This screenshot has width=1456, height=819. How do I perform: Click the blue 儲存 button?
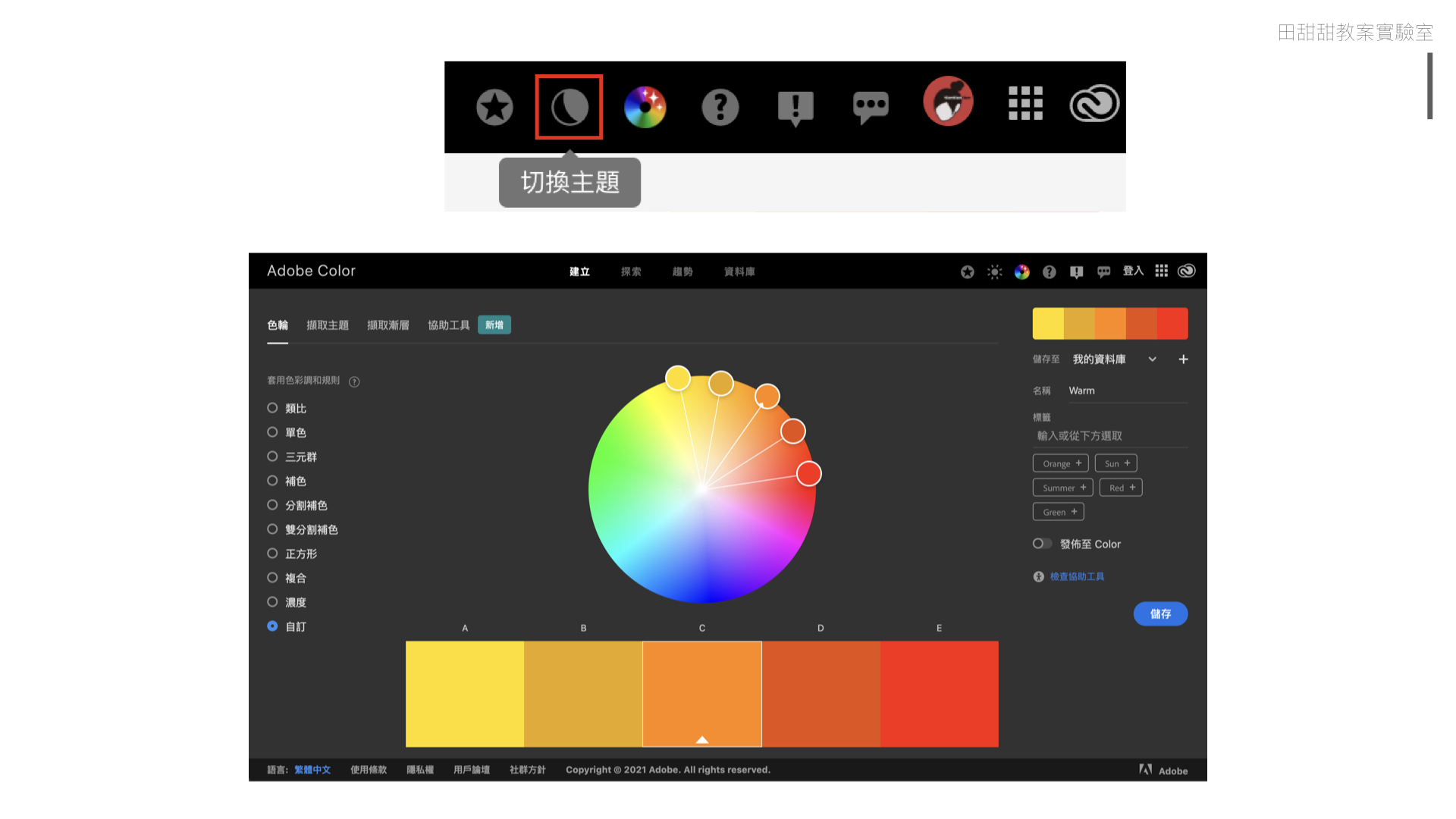click(x=1159, y=613)
